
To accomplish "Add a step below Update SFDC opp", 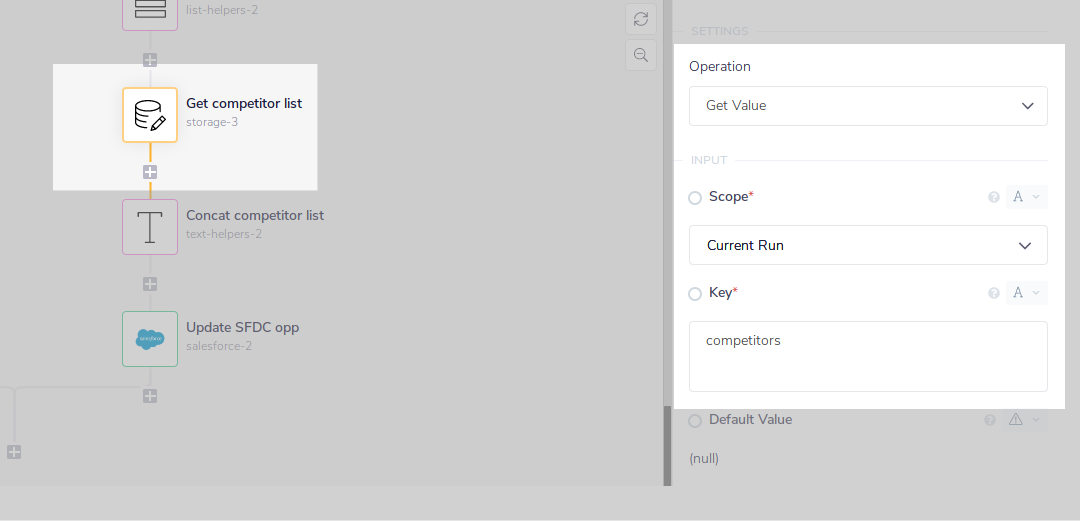I will (x=150, y=396).
